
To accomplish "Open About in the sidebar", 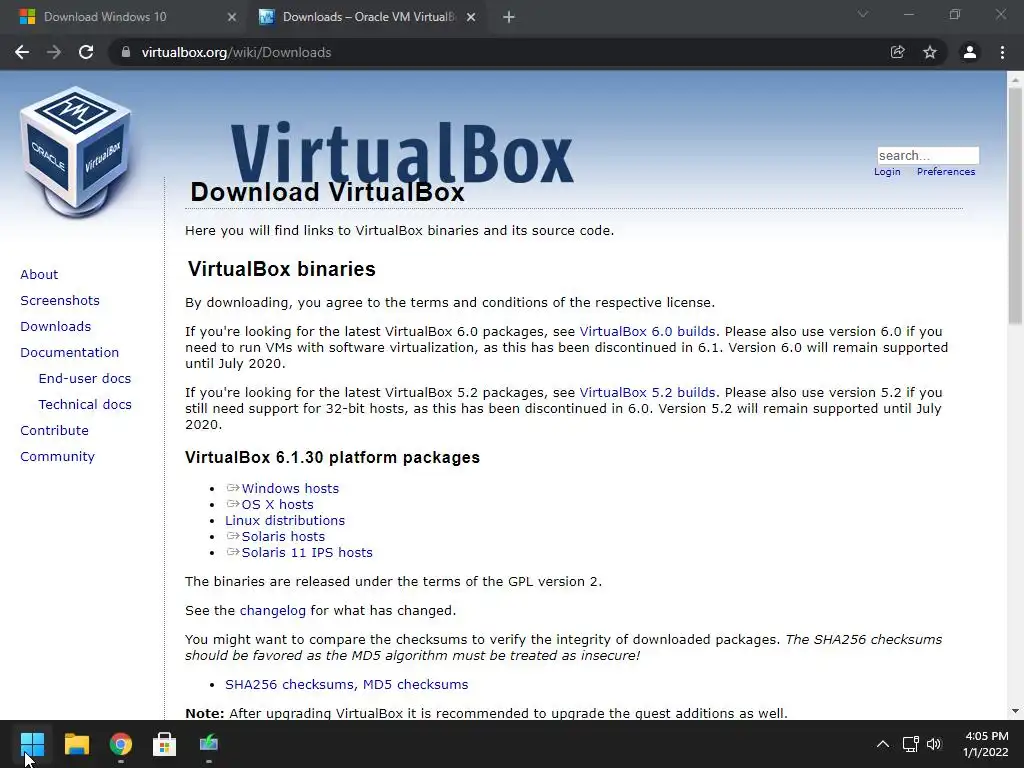I will pyautogui.click(x=39, y=274).
